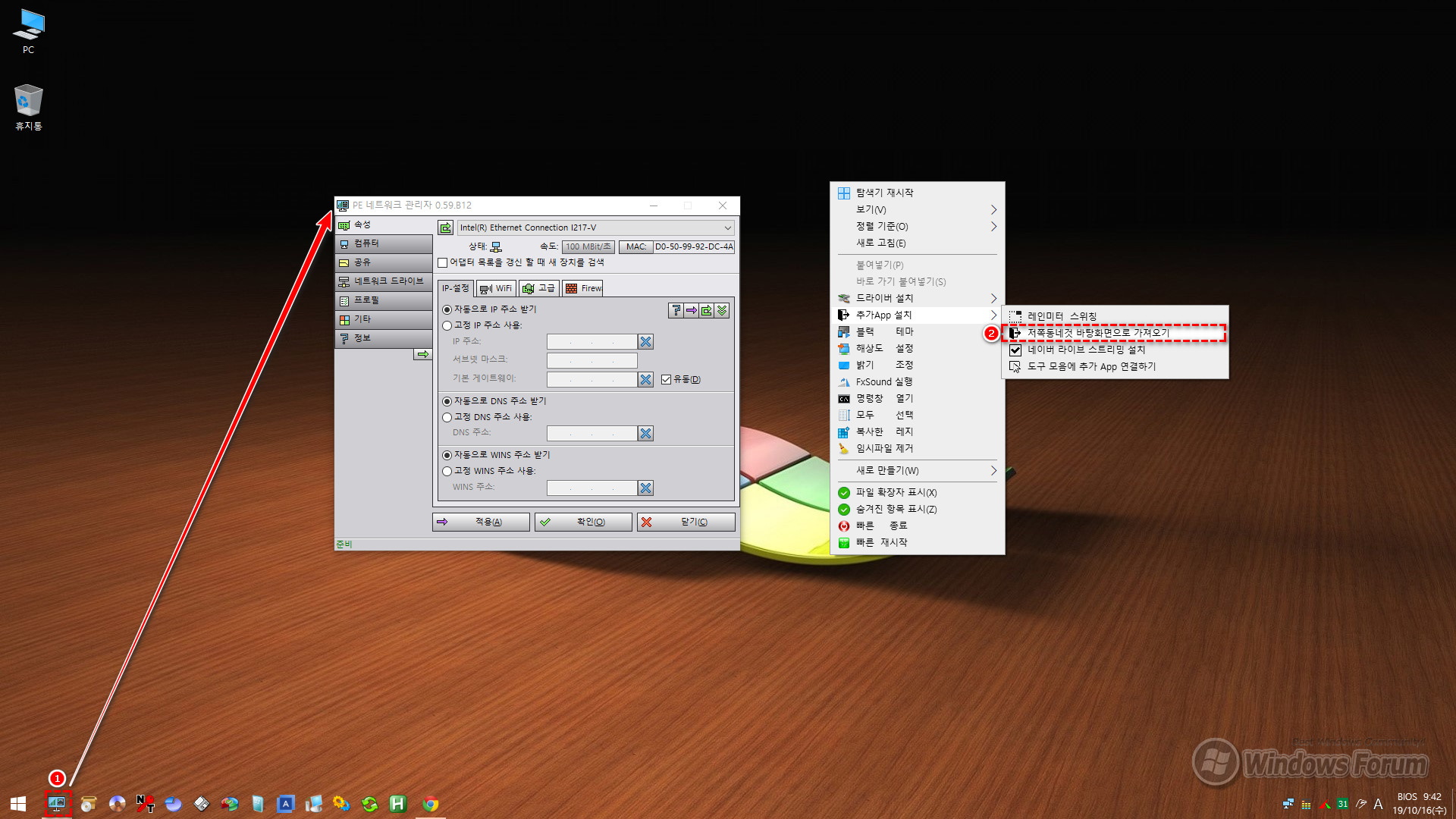1456x819 pixels.
Task: Click the green 31 tray icon
Action: point(1343,804)
